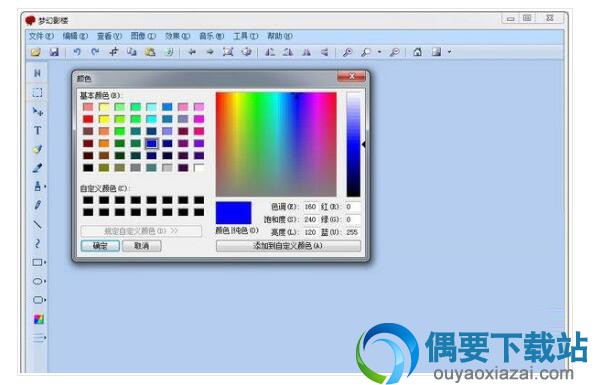599x385 pixels.
Task: Go to previous image with left arrow
Action: [x=192, y=52]
